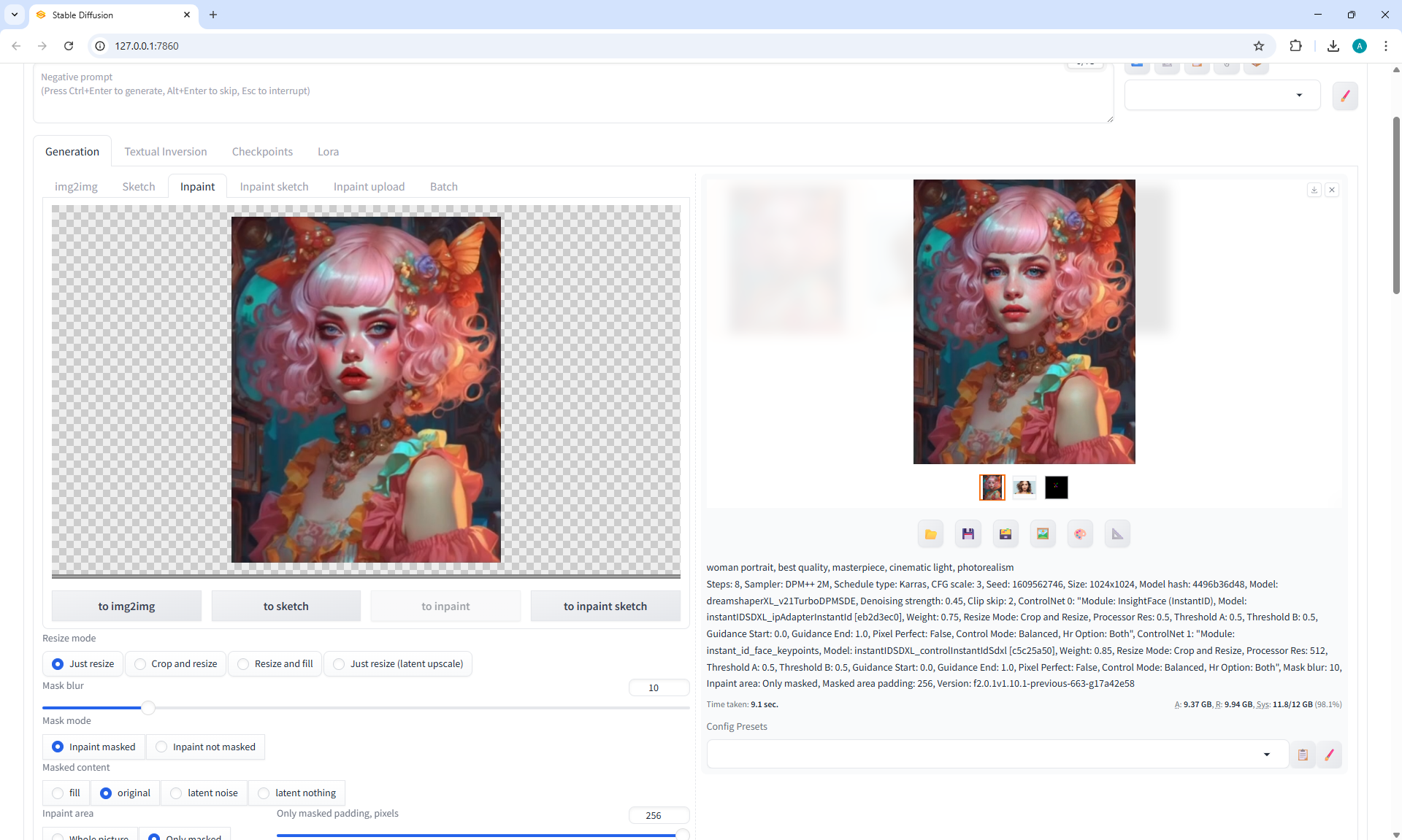Click the to inpaint sketch button

(605, 606)
